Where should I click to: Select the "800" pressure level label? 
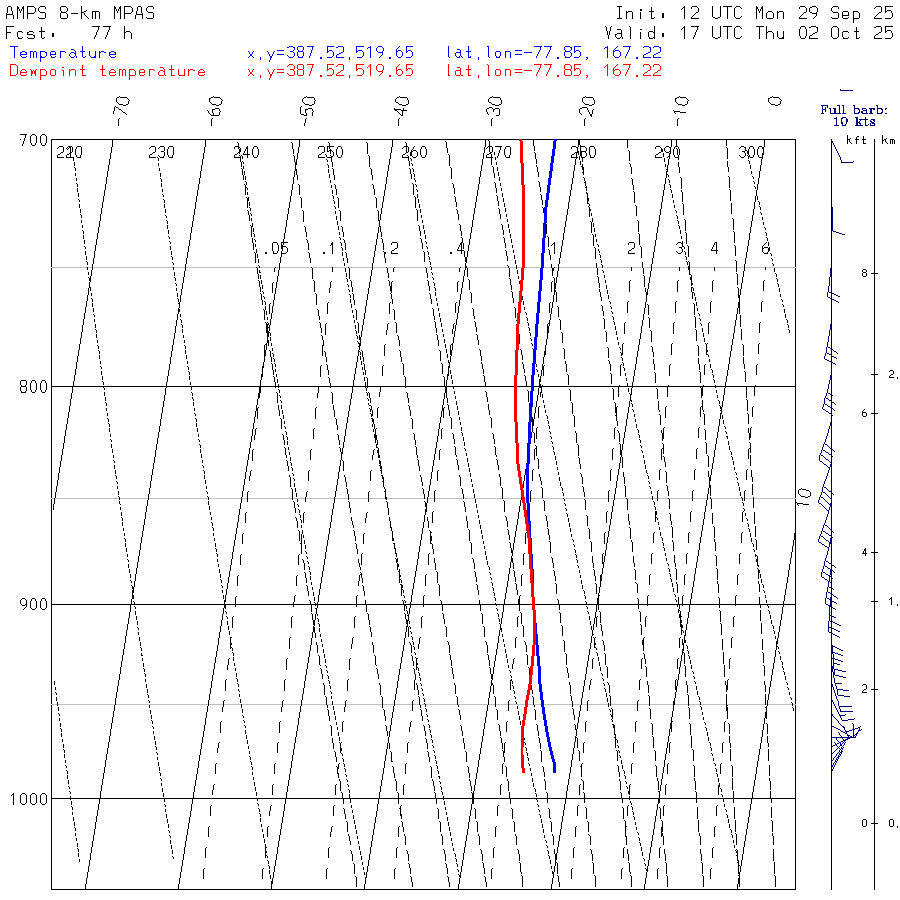[x=33, y=387]
